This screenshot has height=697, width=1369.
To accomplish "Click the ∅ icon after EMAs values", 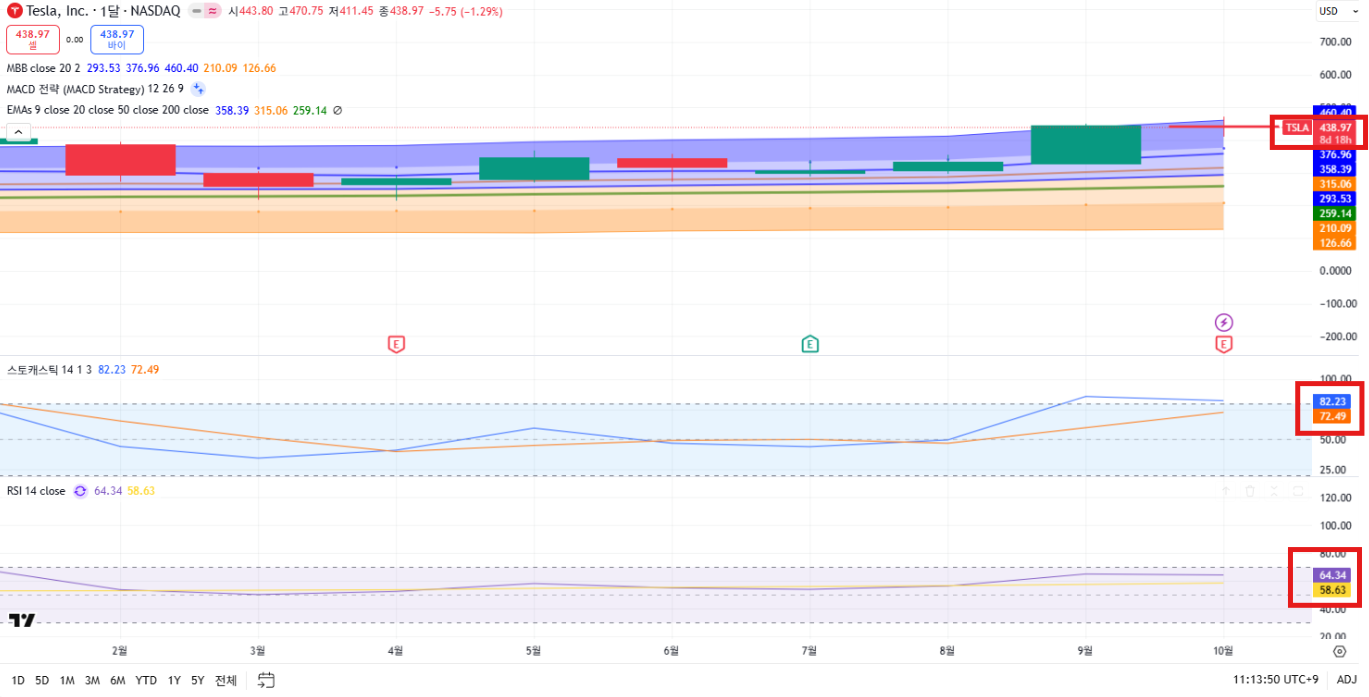I will pos(337,110).
